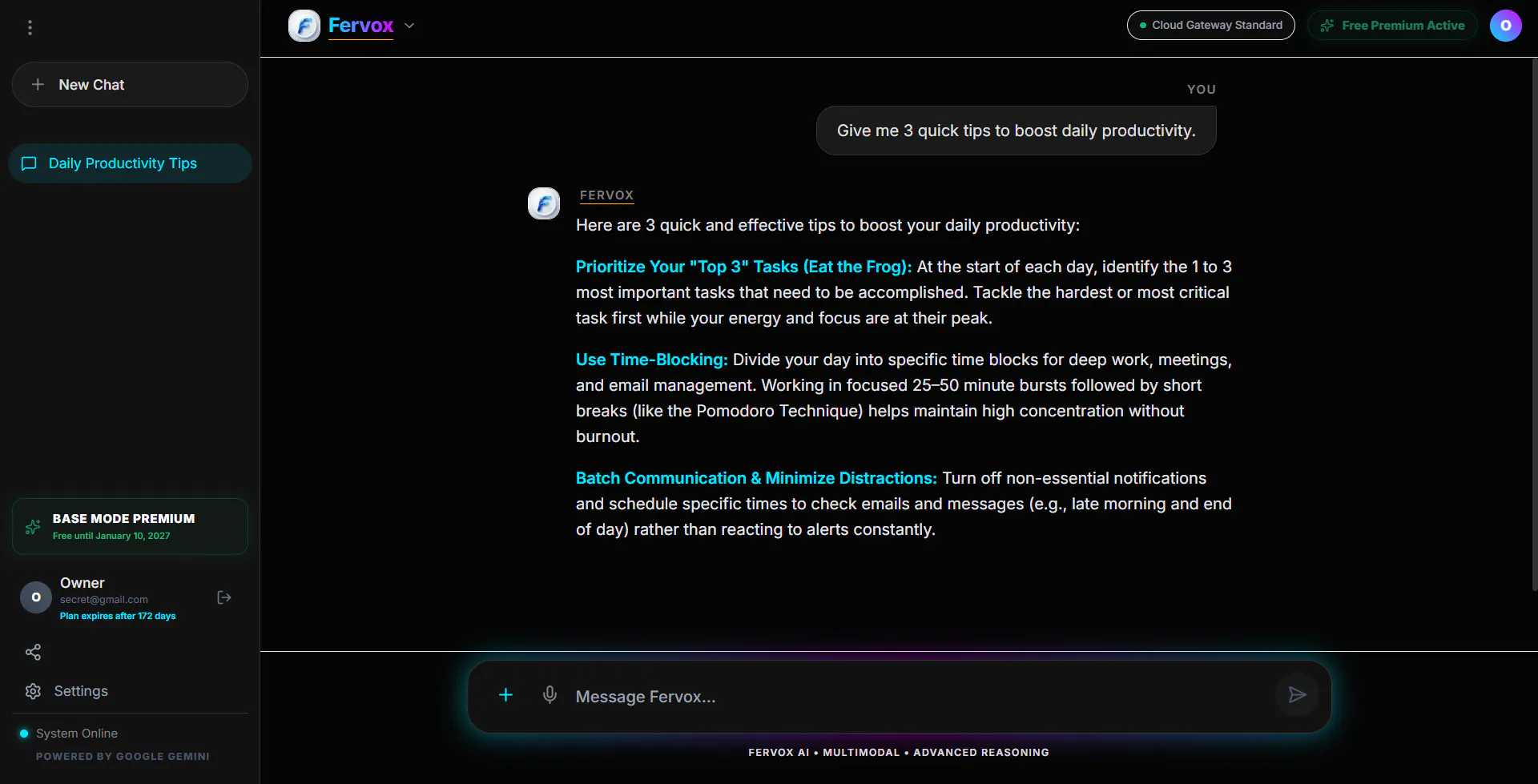This screenshot has height=784, width=1538.
Task: Click the Fervox logo icon in header
Action: tap(304, 26)
